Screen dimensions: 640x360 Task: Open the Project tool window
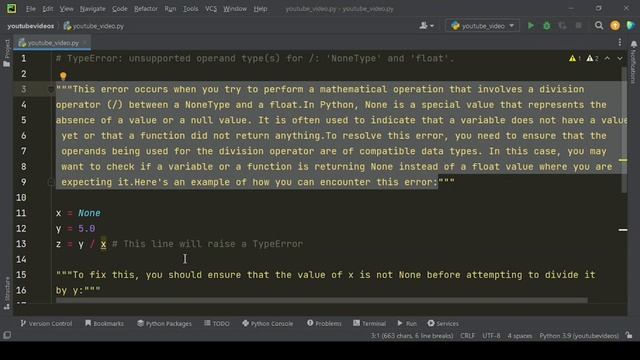click(7, 53)
